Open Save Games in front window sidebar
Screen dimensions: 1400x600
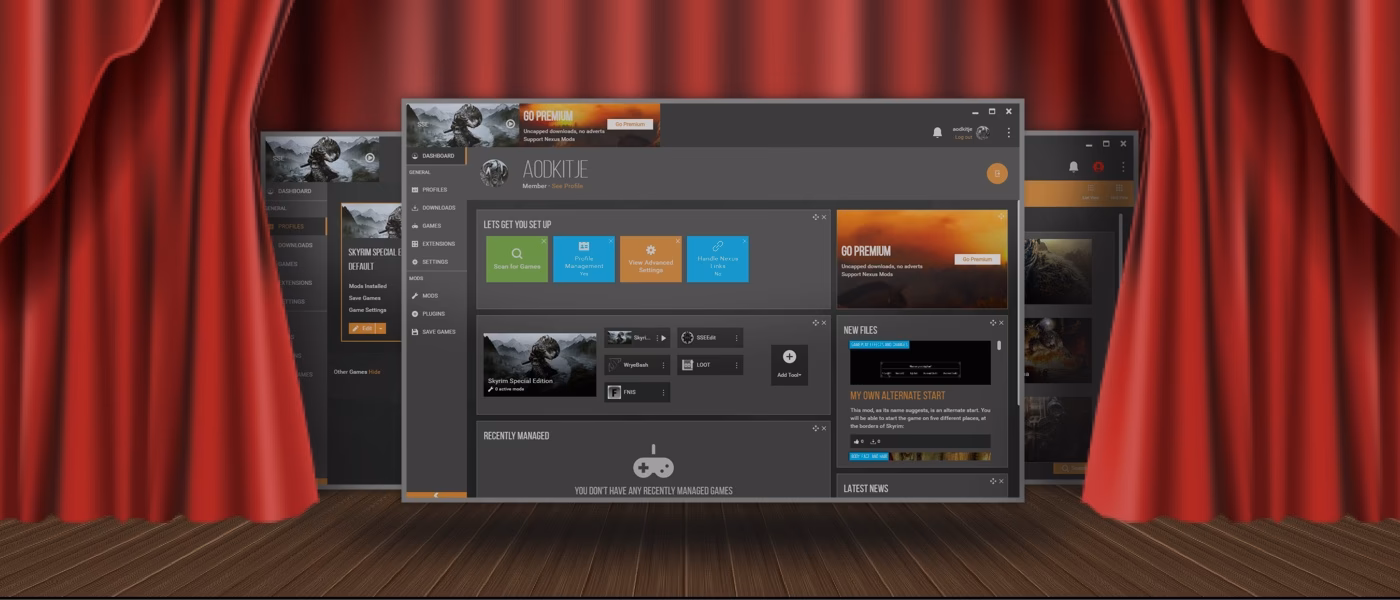(x=436, y=331)
